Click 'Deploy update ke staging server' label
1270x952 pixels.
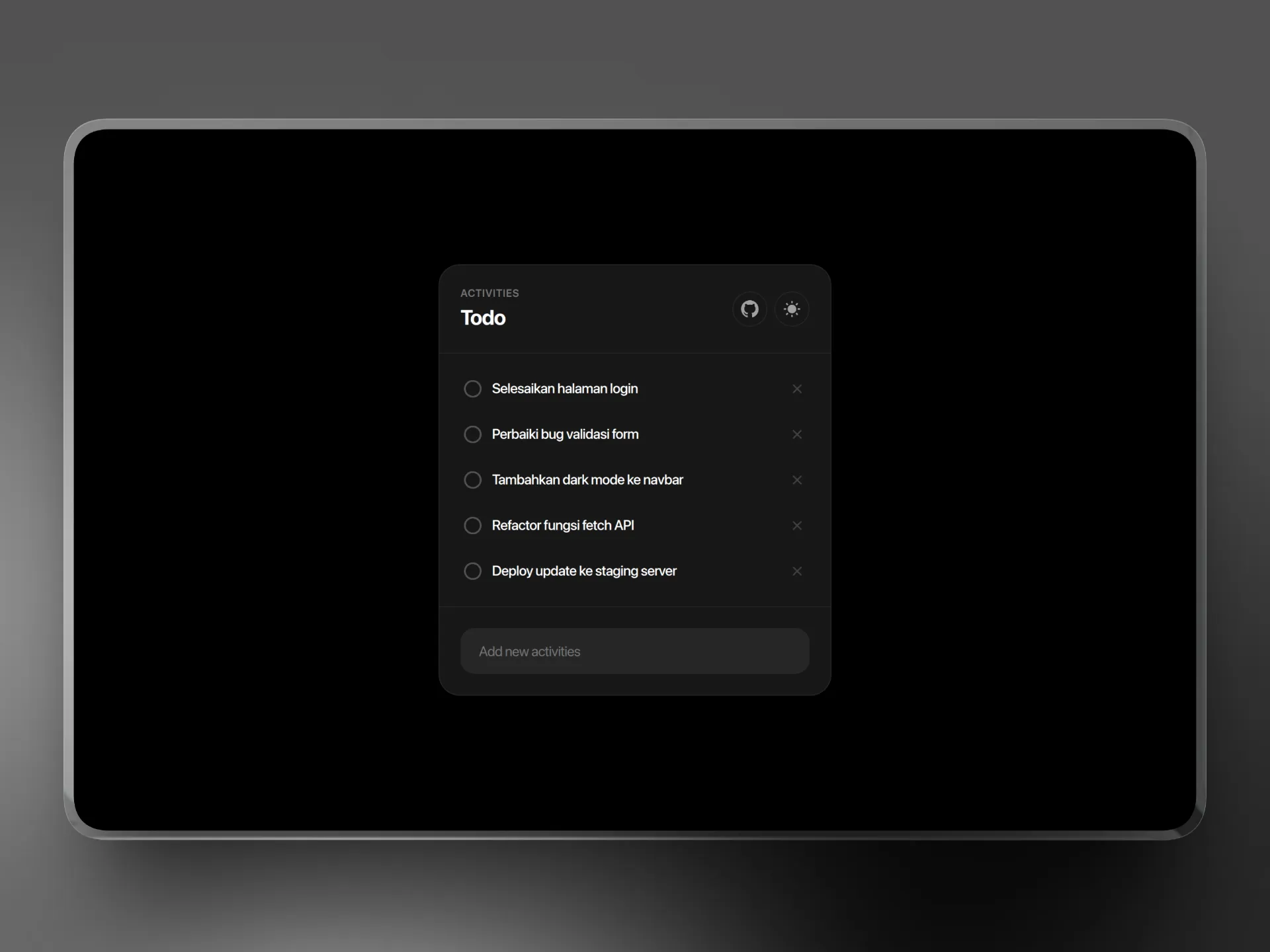583,571
